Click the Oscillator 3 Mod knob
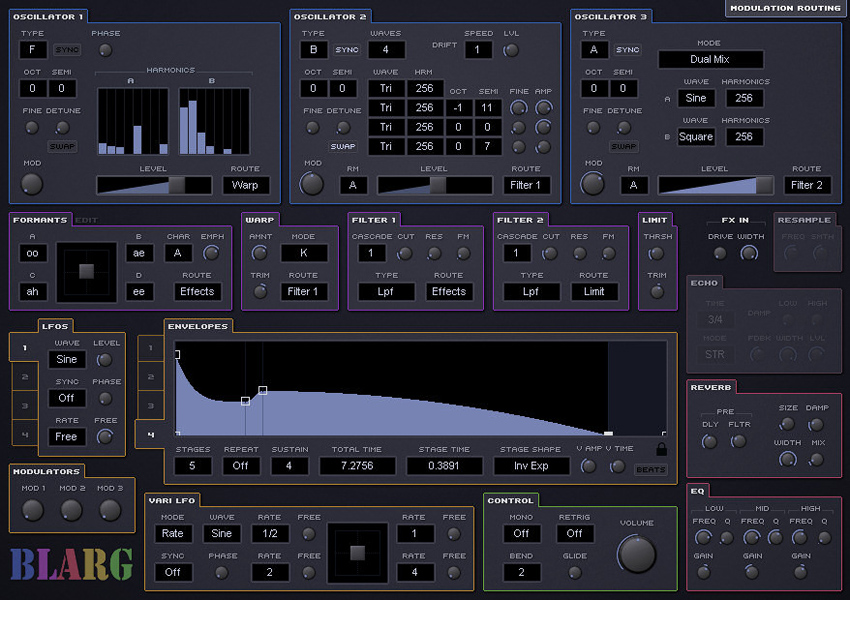The width and height of the screenshot is (850, 638). [x=593, y=184]
